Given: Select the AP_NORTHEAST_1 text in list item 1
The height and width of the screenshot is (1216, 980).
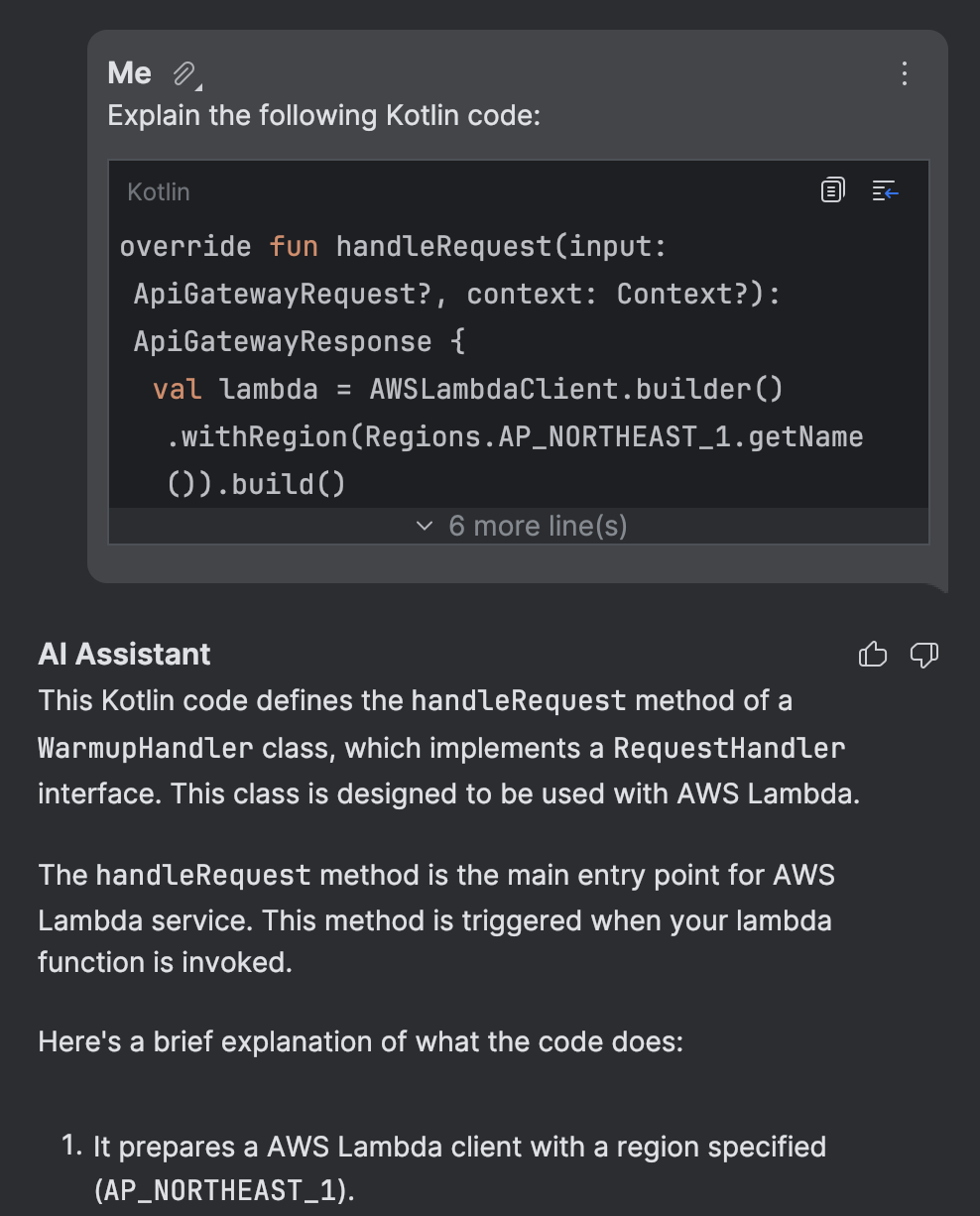Looking at the screenshot, I should click(218, 1190).
